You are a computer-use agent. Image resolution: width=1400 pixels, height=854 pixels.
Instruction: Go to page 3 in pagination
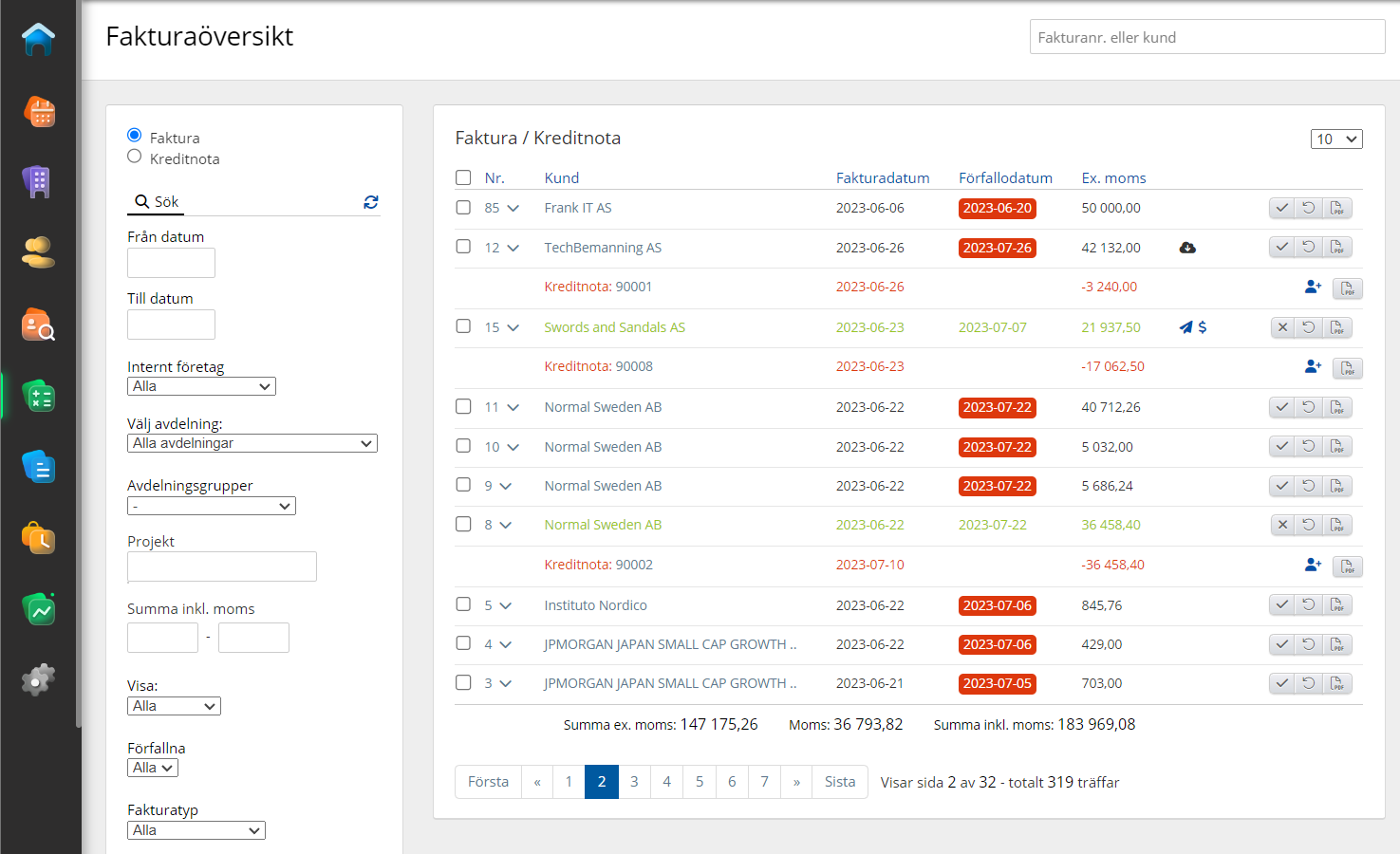[x=634, y=782]
